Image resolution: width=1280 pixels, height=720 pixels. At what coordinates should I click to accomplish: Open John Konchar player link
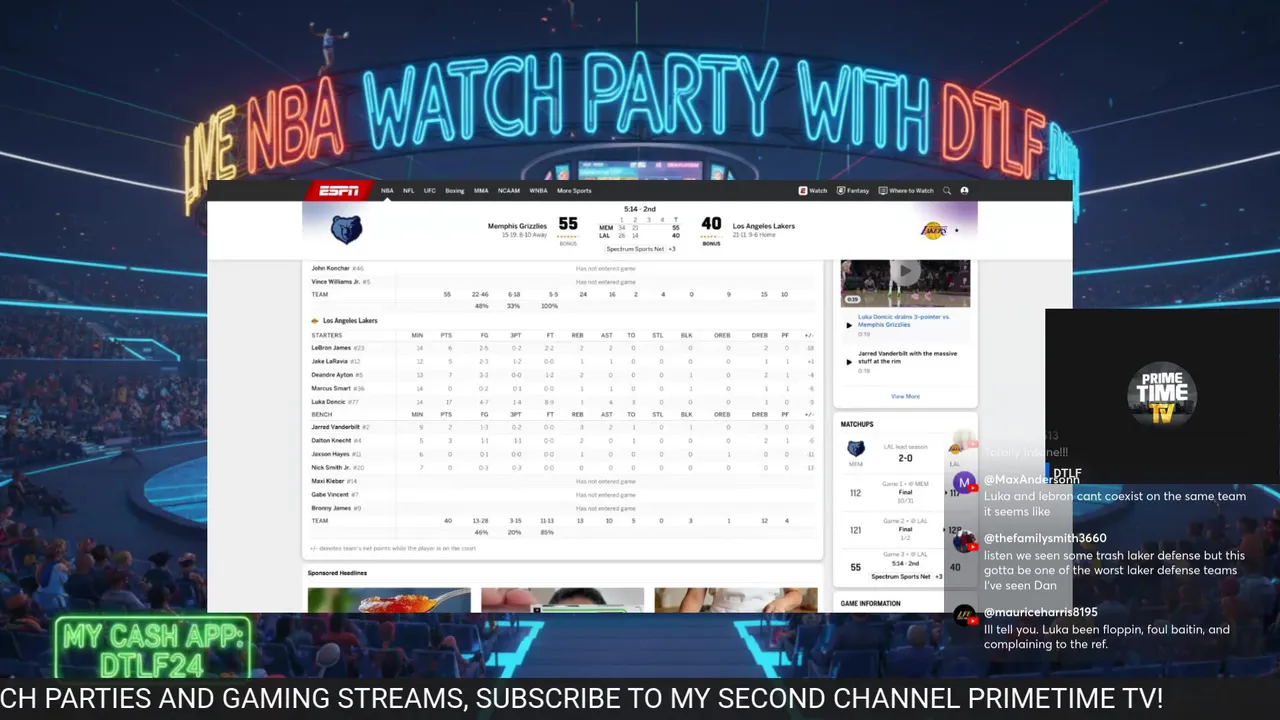330,268
